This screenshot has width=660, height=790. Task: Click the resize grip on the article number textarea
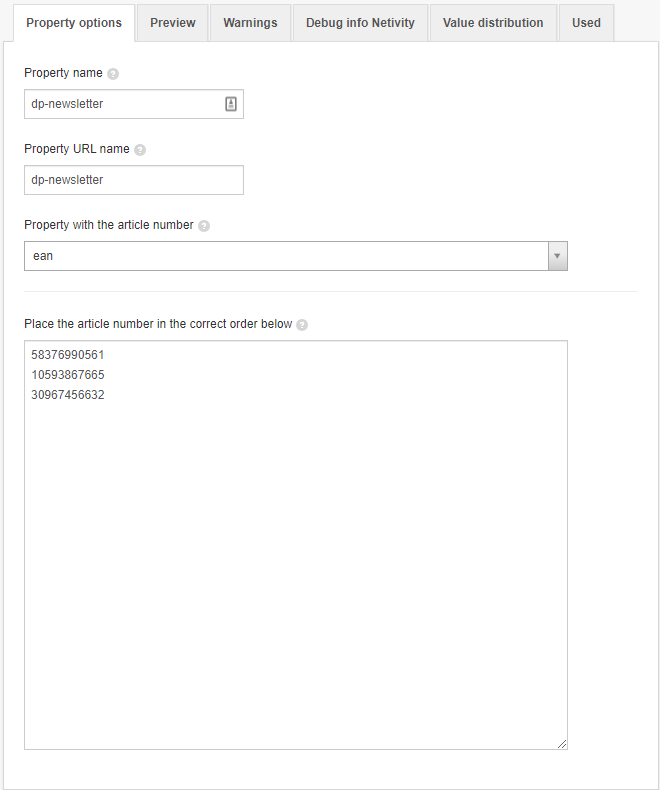click(x=562, y=744)
